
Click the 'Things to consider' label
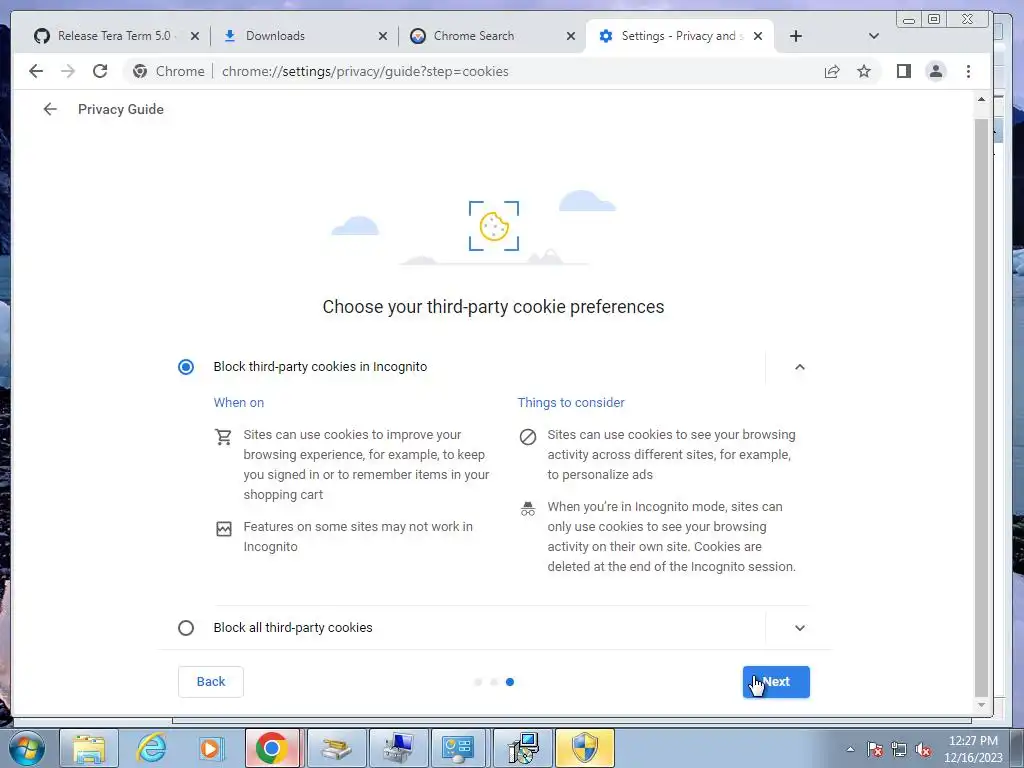(571, 402)
